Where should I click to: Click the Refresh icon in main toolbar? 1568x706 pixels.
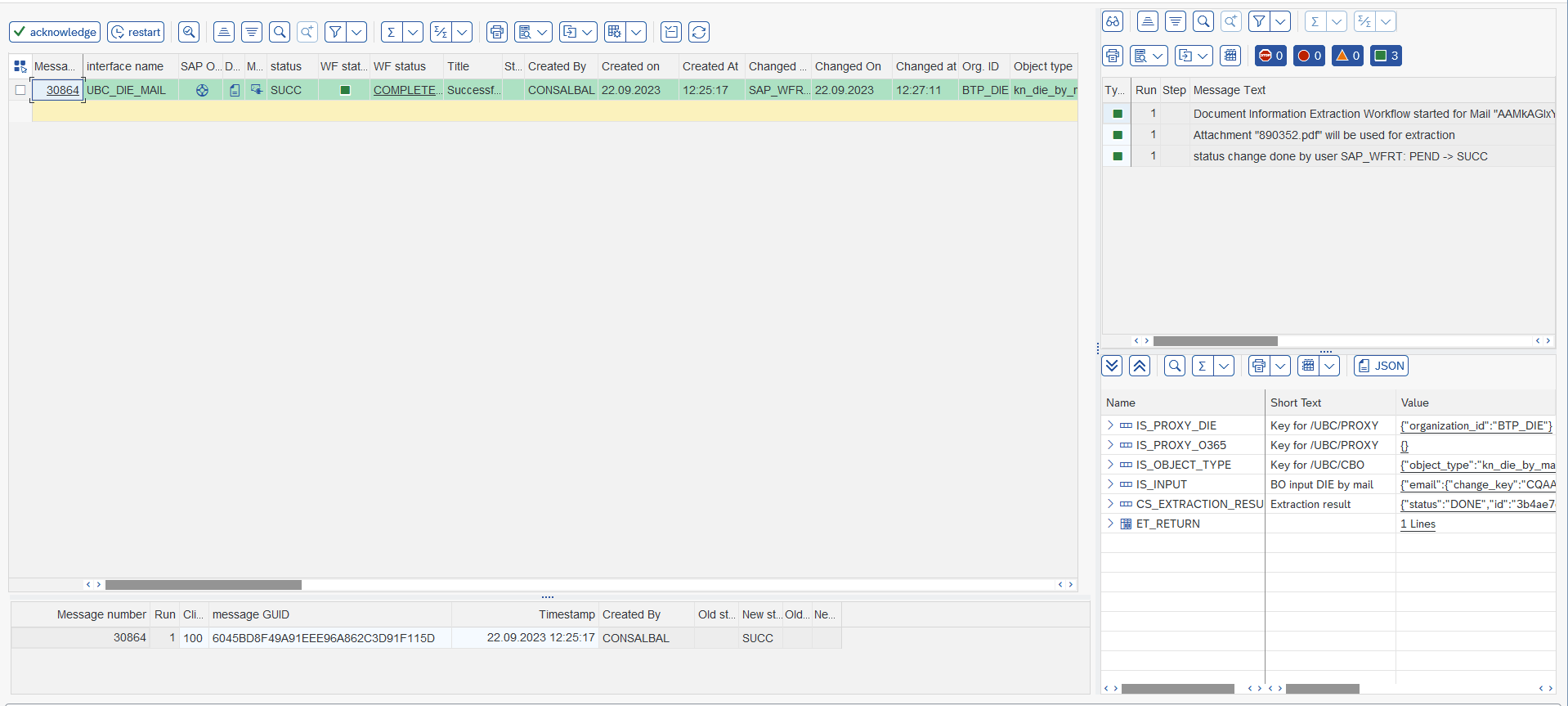pyautogui.click(x=699, y=32)
